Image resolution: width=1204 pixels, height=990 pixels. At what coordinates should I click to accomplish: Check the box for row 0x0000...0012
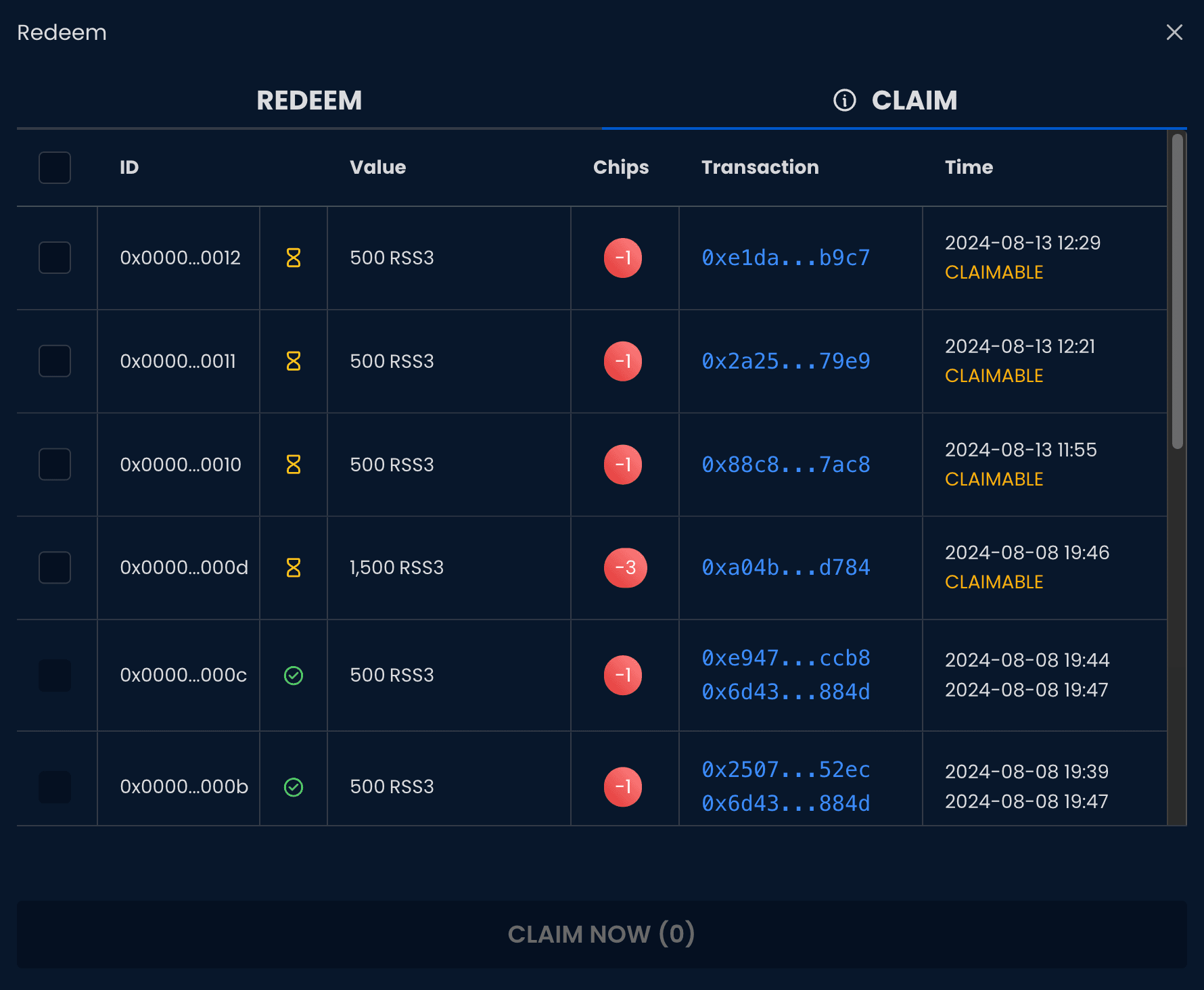click(x=55, y=258)
